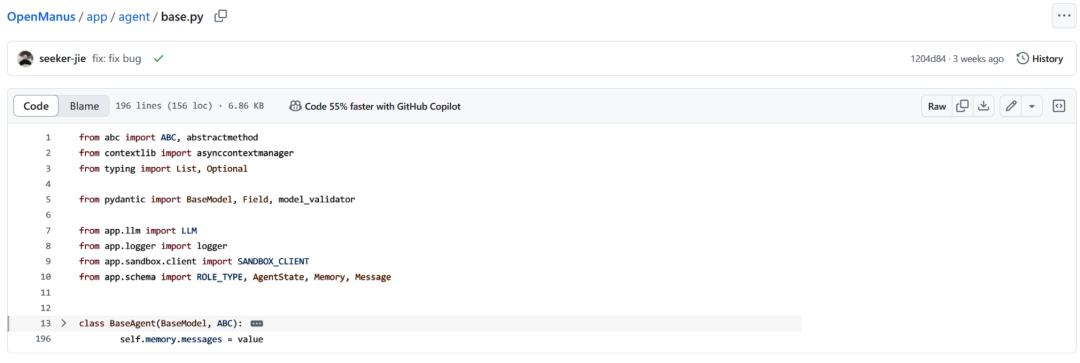1080x363 pixels.
Task: Expand the folded code ellipsis badge
Action: click(x=257, y=323)
